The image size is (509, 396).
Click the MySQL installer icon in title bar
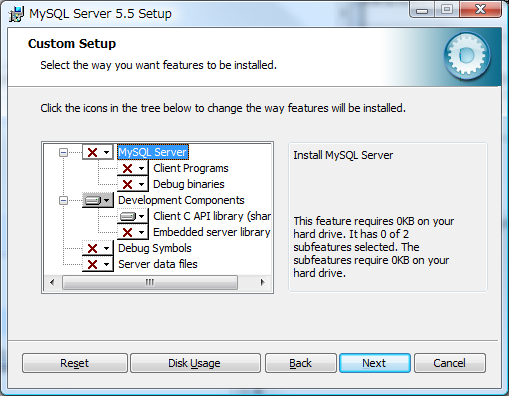click(x=16, y=14)
